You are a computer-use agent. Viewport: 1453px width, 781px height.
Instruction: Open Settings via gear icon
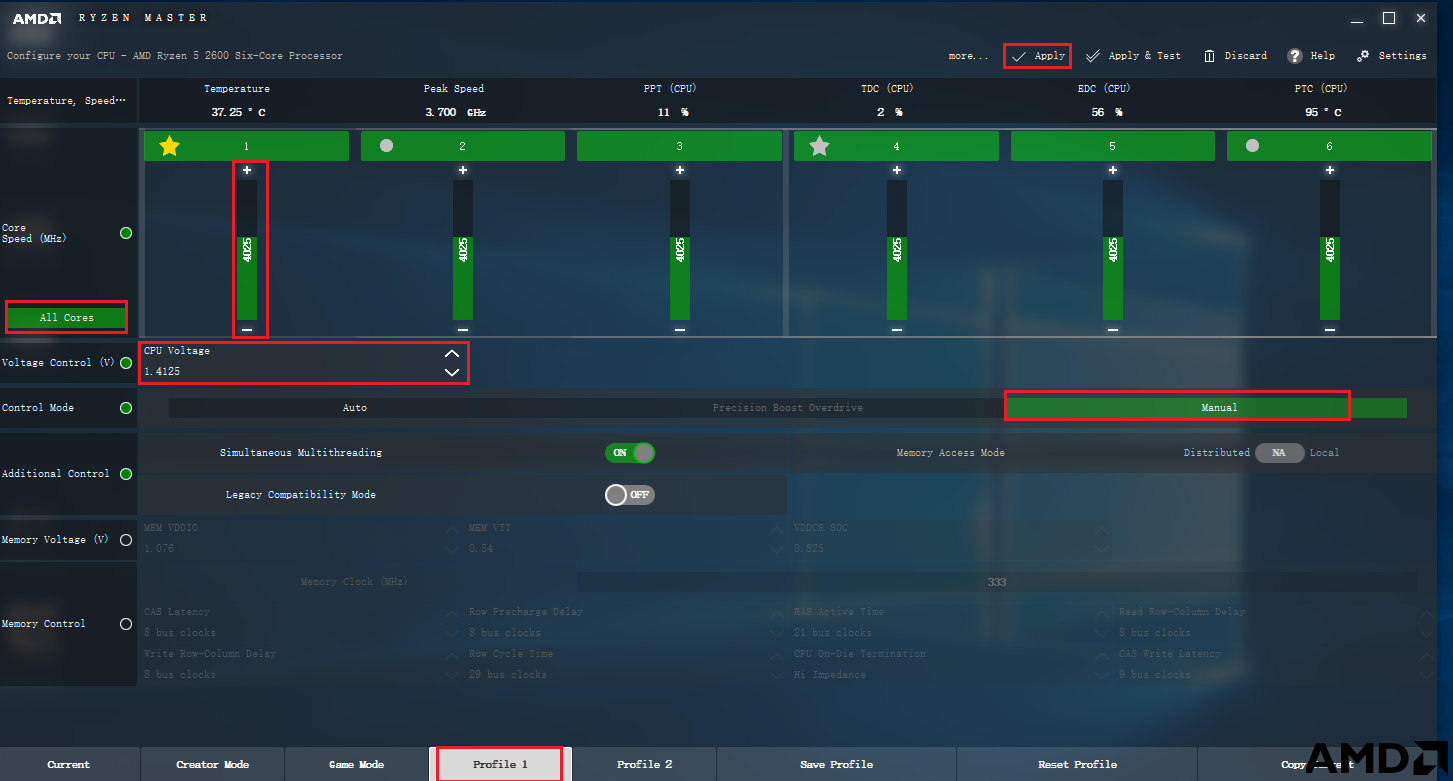pos(1363,56)
